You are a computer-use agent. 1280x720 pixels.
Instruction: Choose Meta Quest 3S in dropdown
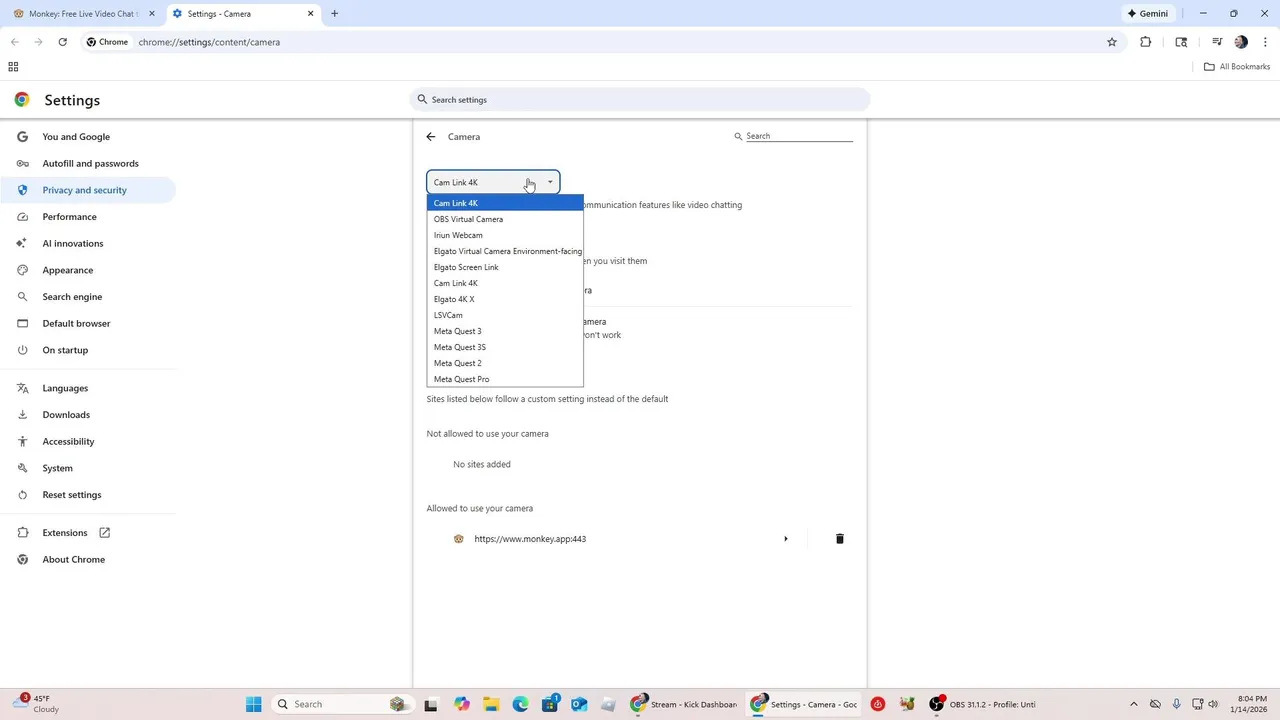pyautogui.click(x=505, y=347)
